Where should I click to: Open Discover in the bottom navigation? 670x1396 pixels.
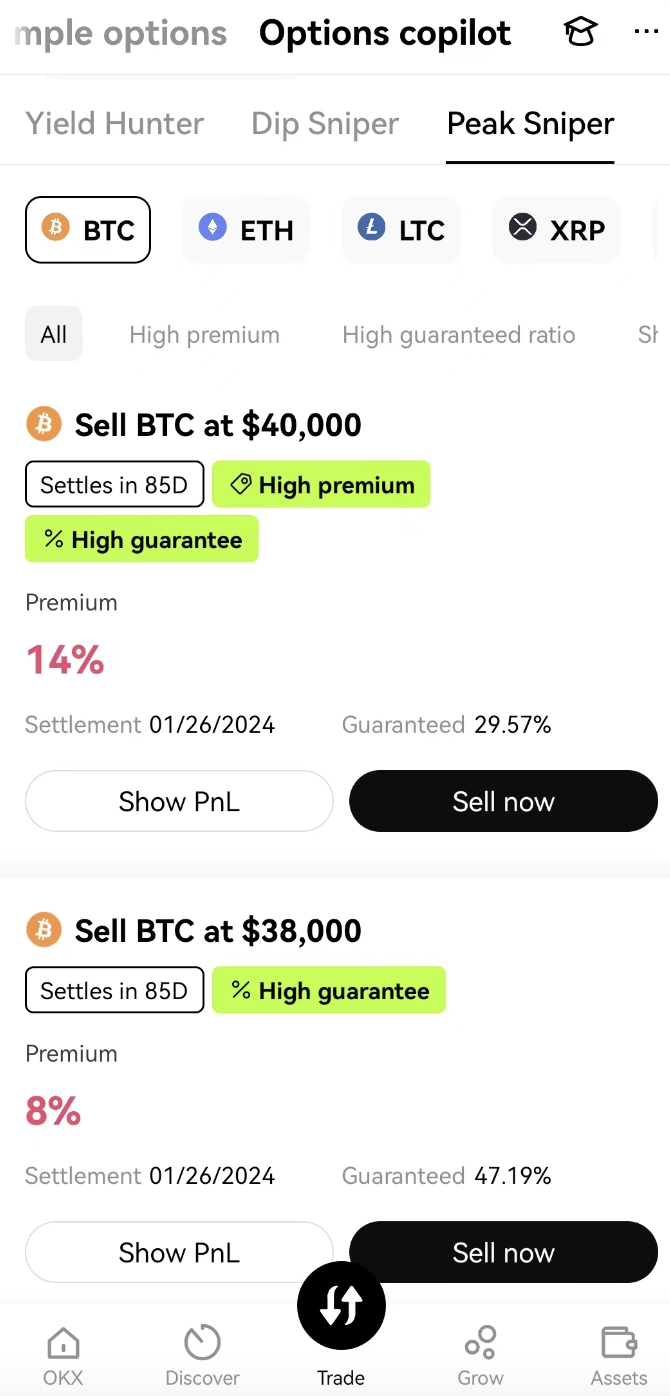point(202,1355)
